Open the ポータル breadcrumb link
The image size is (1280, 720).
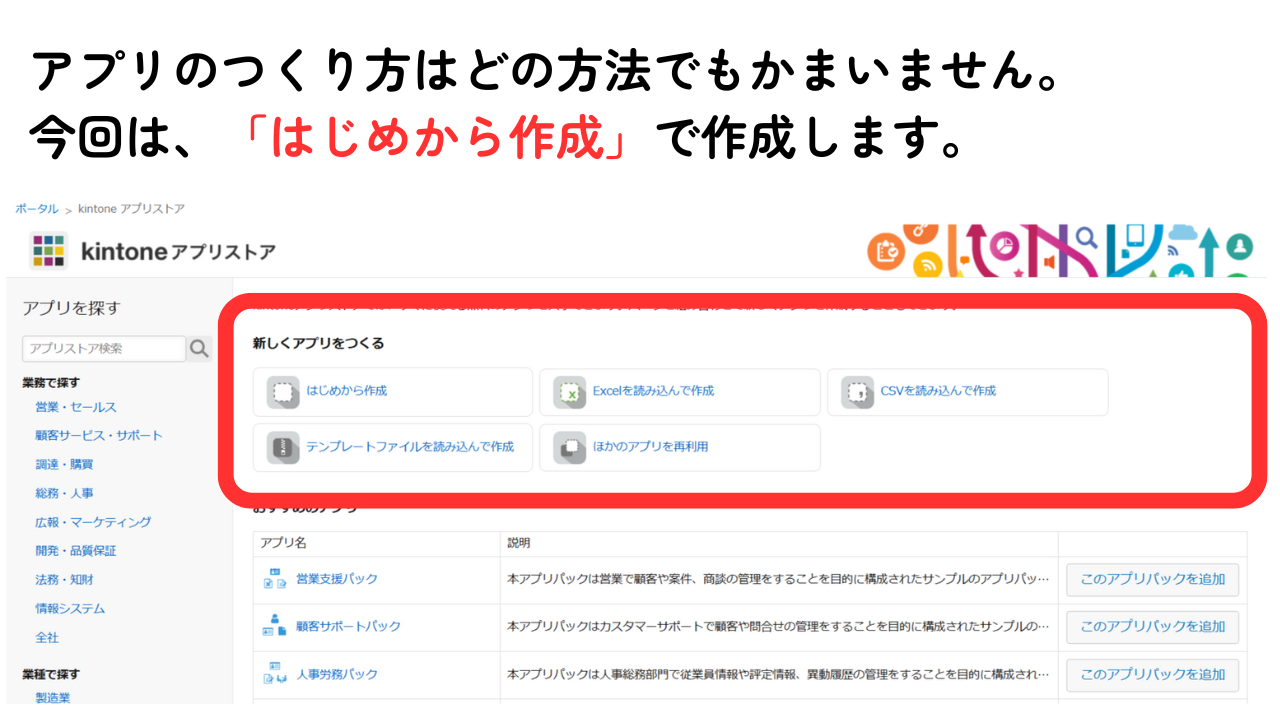(36, 209)
